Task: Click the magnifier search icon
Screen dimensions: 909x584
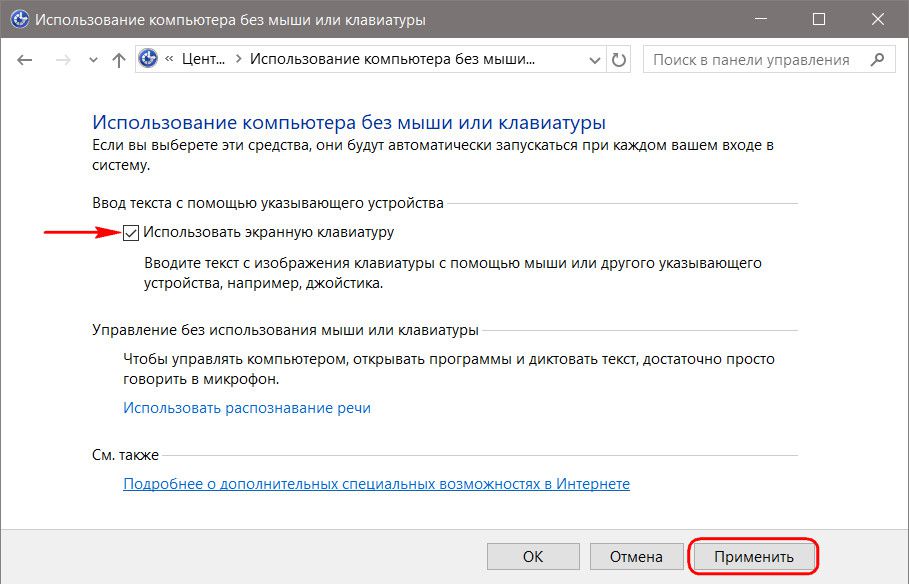Action: (x=878, y=59)
